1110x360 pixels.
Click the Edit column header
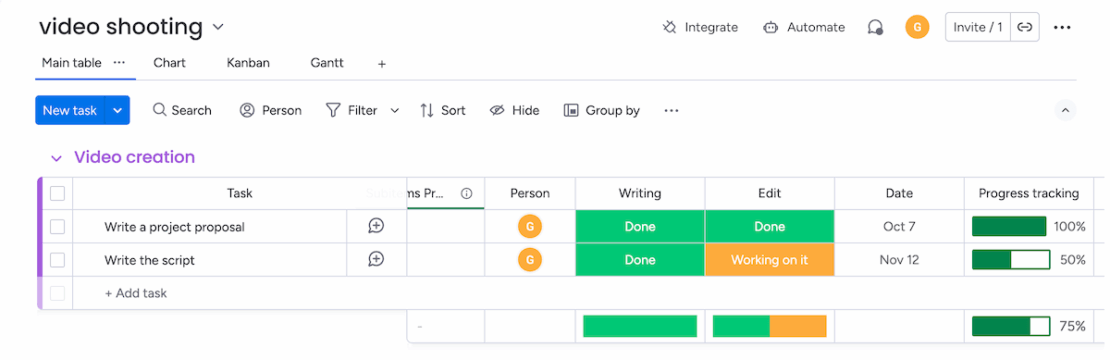[769, 193]
